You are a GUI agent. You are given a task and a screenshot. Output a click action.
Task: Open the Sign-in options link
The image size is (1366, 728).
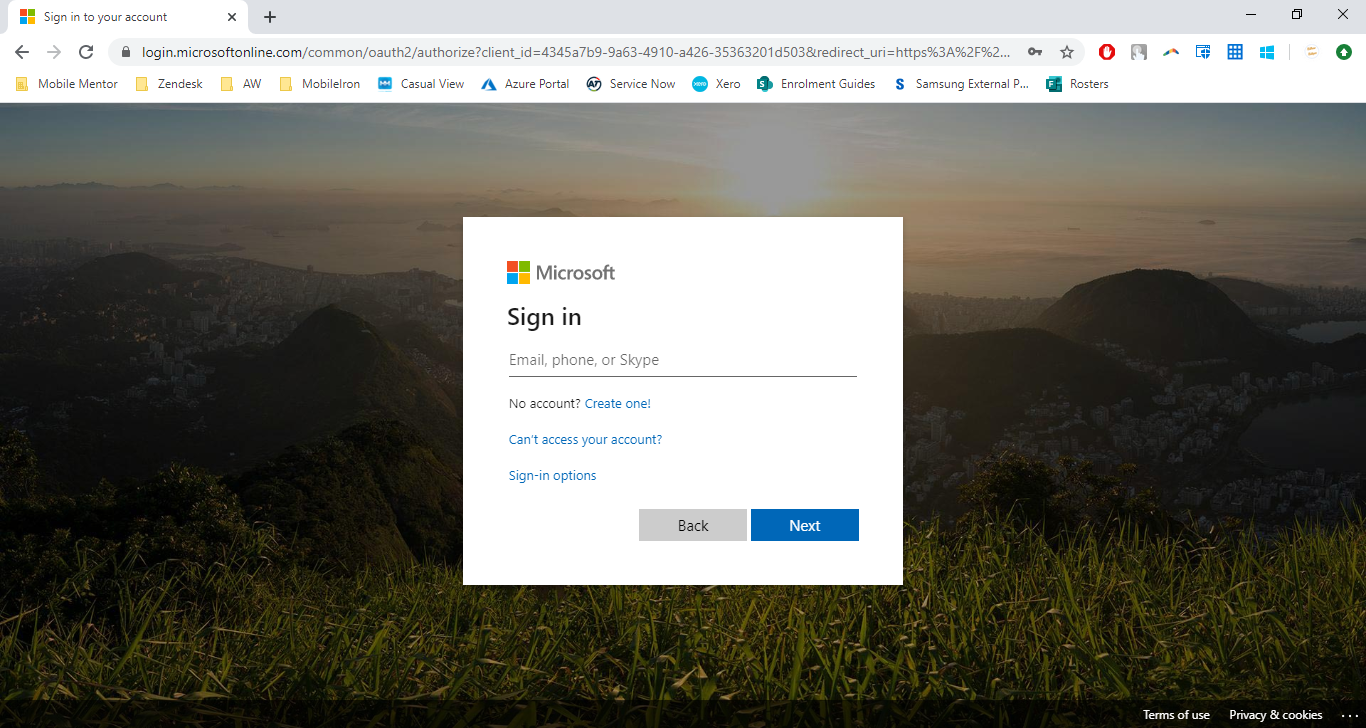click(552, 476)
